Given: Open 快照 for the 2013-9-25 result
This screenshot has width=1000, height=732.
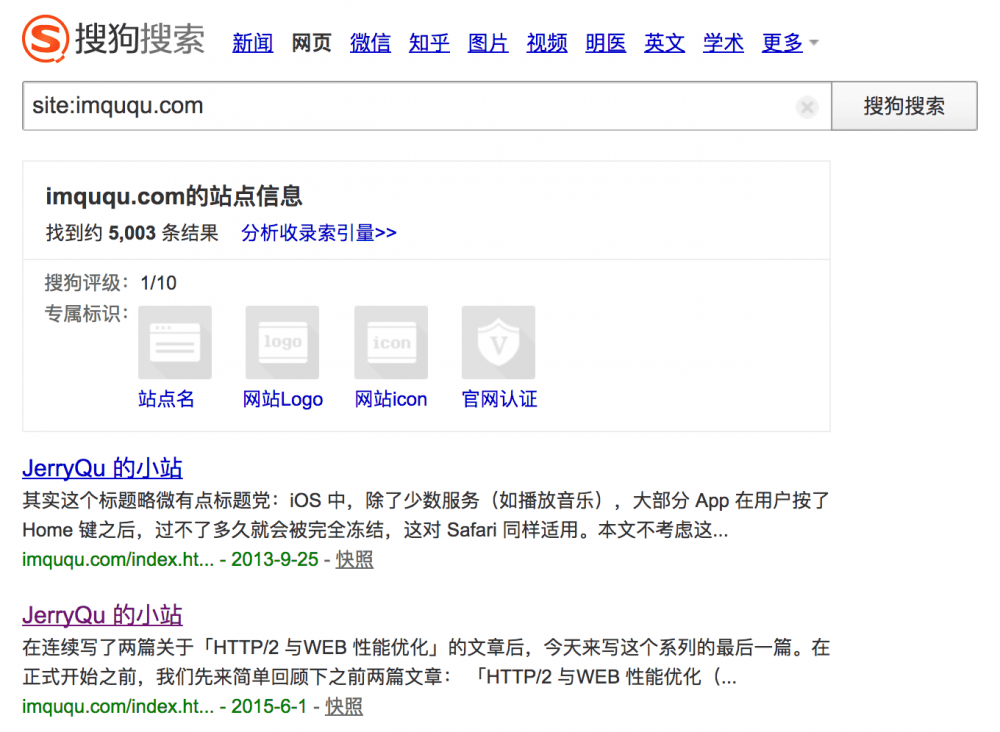Looking at the screenshot, I should tap(355, 559).
